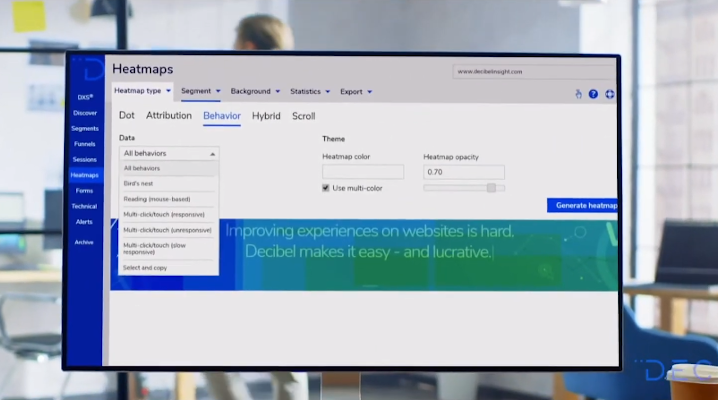Choose Select and copy option

coord(169,268)
